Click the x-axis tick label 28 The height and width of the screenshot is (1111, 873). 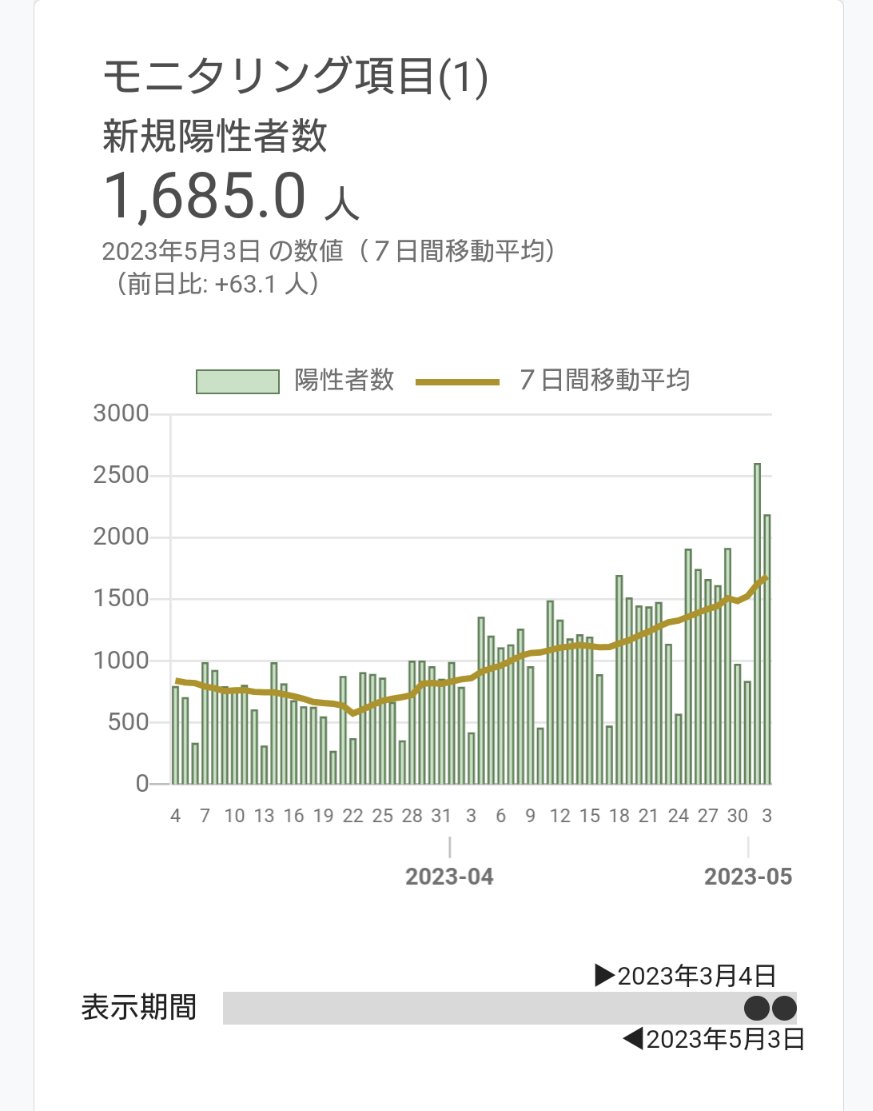pos(412,816)
